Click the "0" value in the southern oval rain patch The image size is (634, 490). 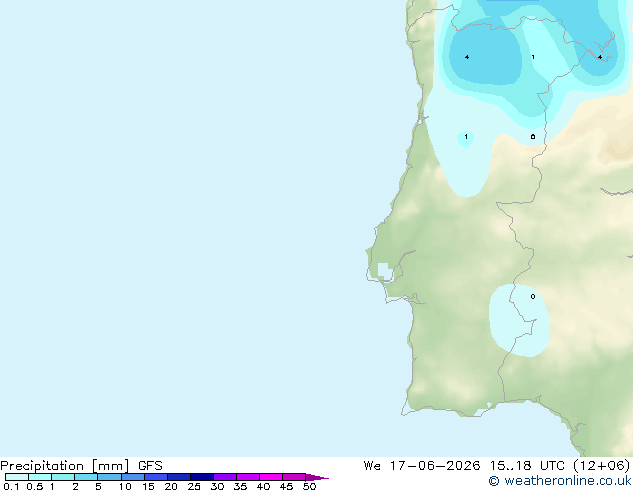tap(533, 297)
